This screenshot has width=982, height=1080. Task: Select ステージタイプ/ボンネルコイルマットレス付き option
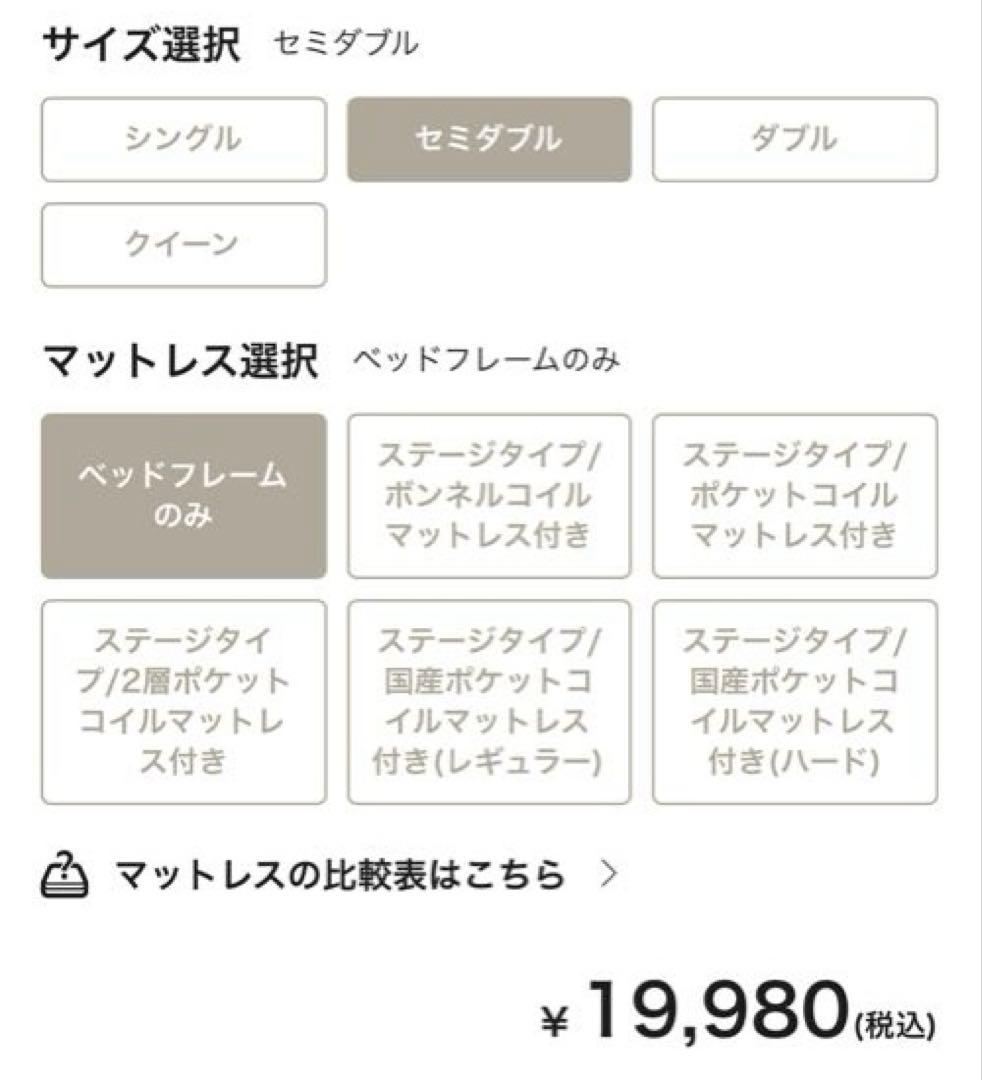point(489,497)
